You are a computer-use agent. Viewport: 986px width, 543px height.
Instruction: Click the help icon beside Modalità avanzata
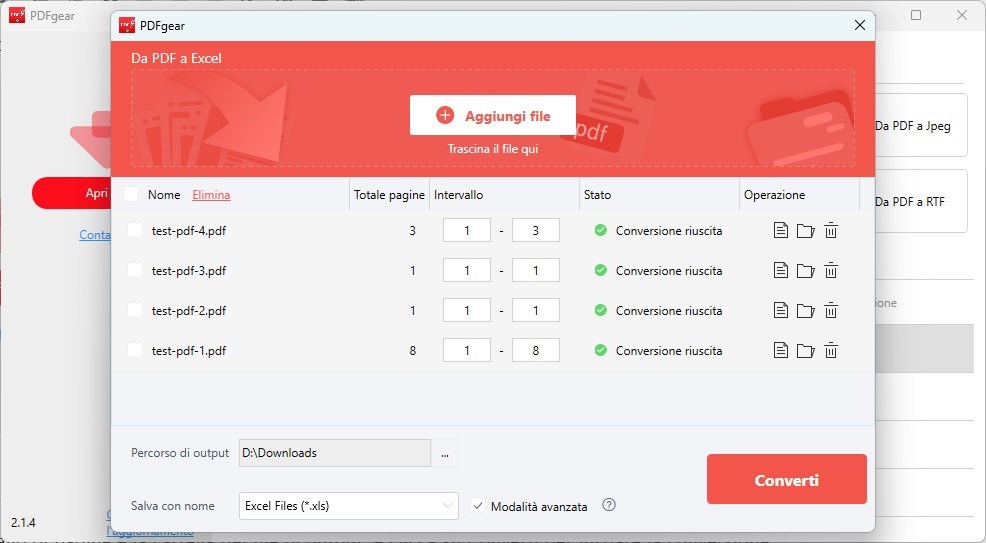pyautogui.click(x=609, y=505)
